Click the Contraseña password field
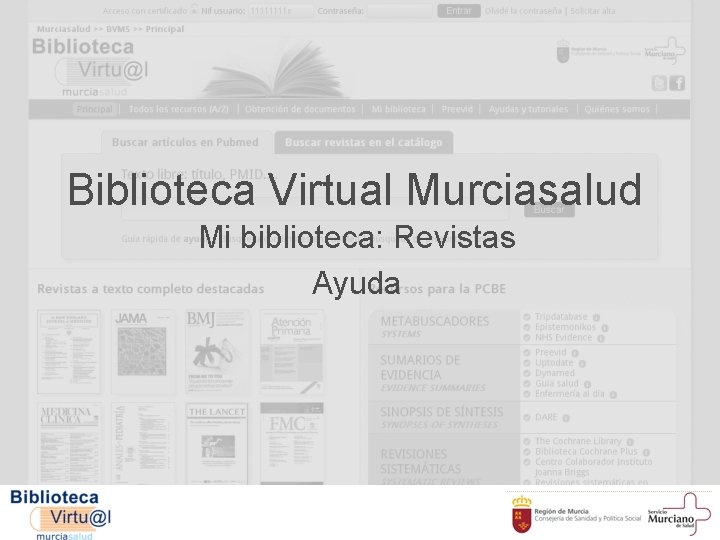The height and width of the screenshot is (540, 720). (x=400, y=11)
